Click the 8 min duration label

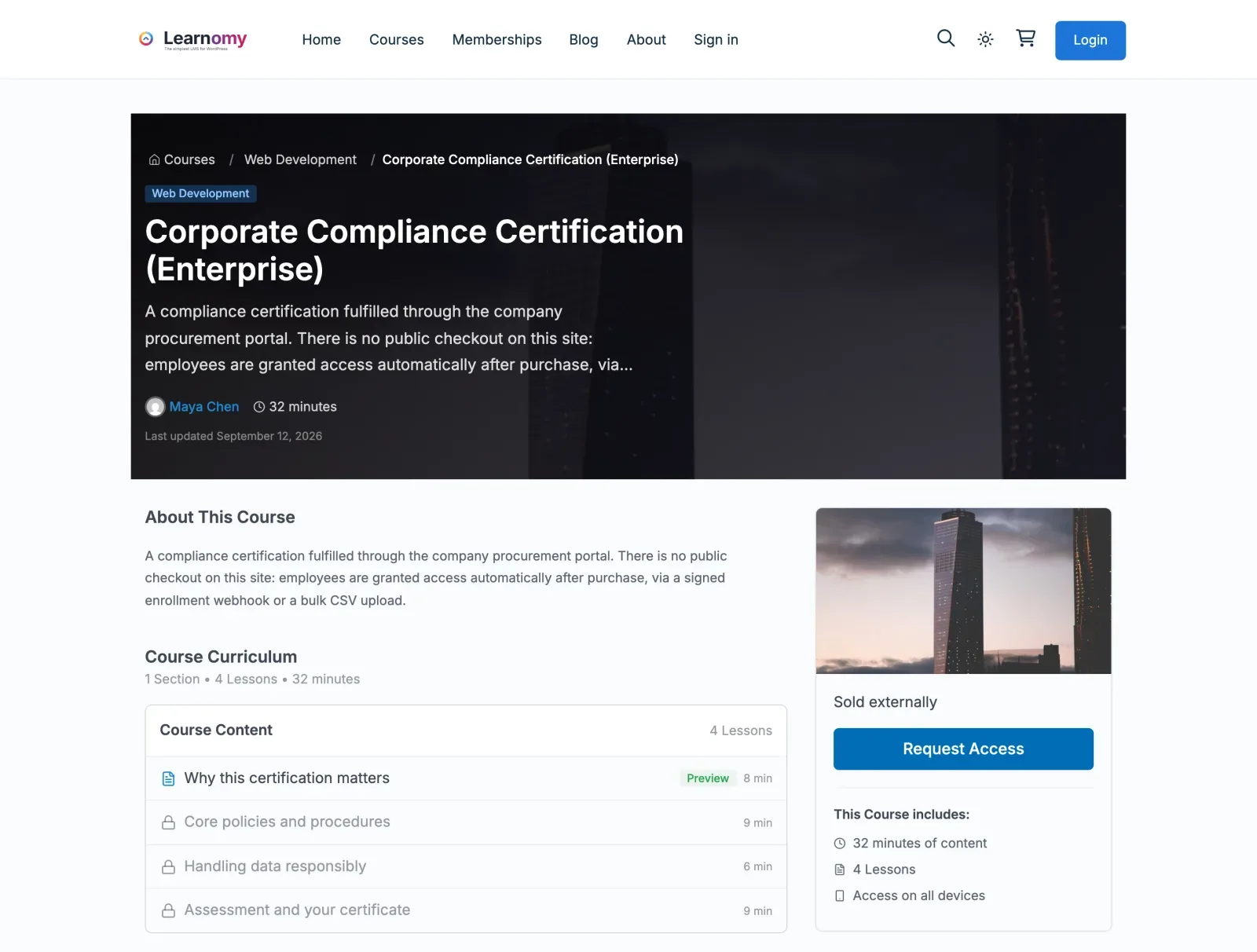757,778
